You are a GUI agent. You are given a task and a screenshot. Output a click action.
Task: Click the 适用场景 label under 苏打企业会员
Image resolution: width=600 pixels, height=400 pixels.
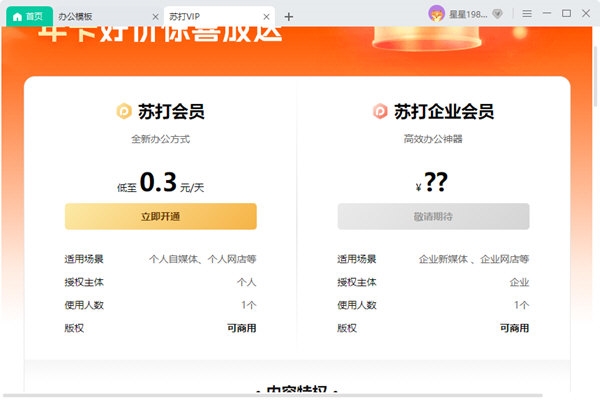pos(357,259)
